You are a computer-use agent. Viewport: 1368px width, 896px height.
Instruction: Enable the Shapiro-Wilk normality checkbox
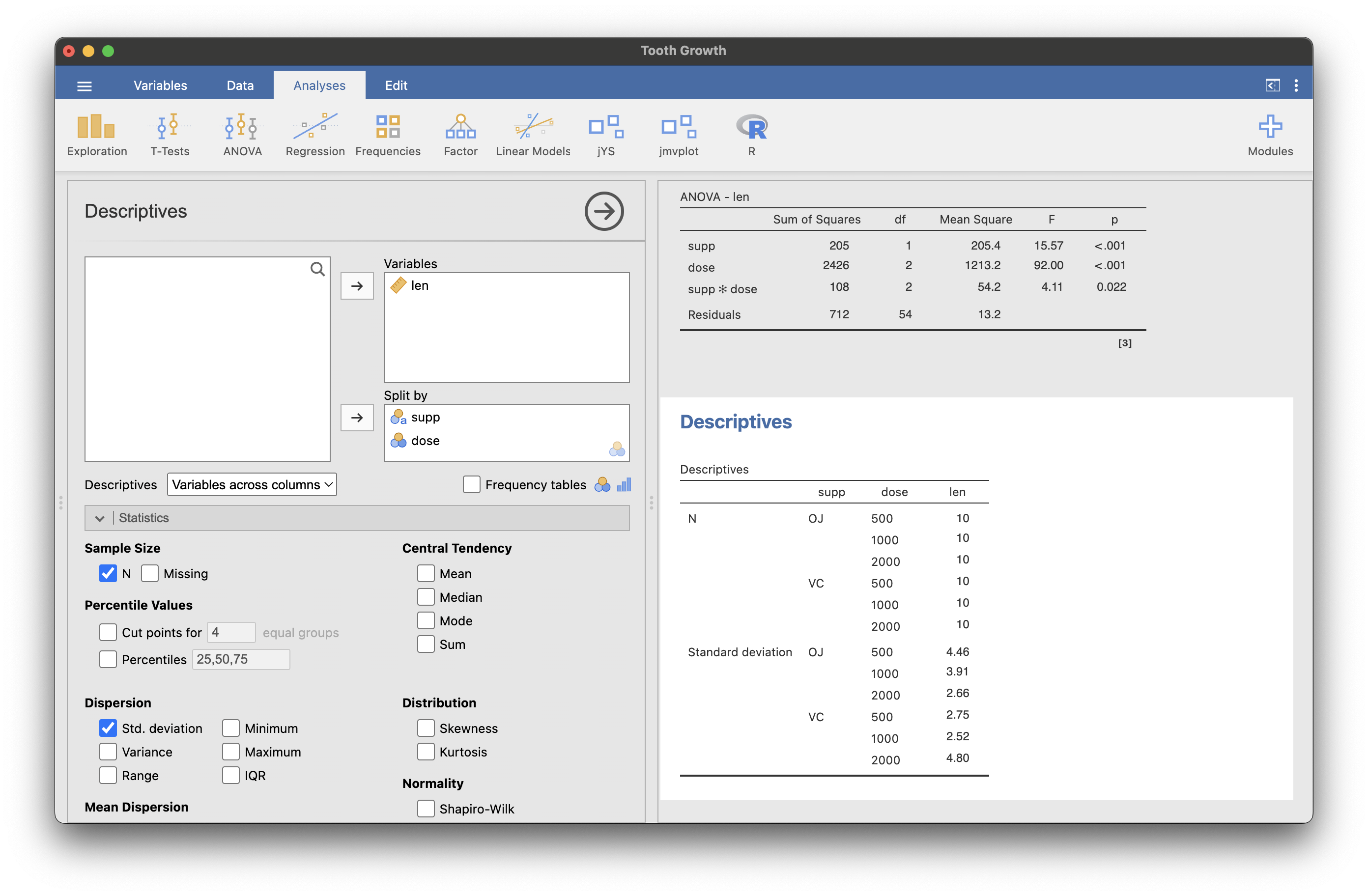(x=426, y=808)
